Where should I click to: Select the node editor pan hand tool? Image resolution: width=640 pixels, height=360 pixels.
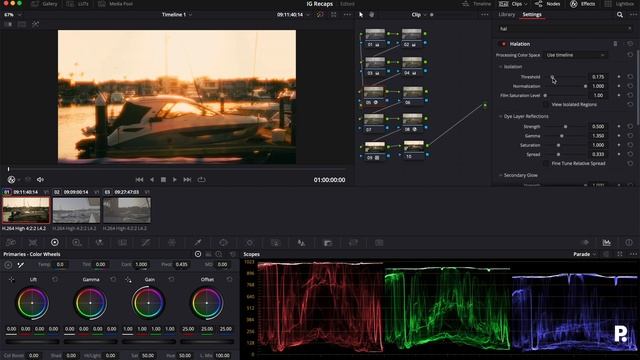372,14
